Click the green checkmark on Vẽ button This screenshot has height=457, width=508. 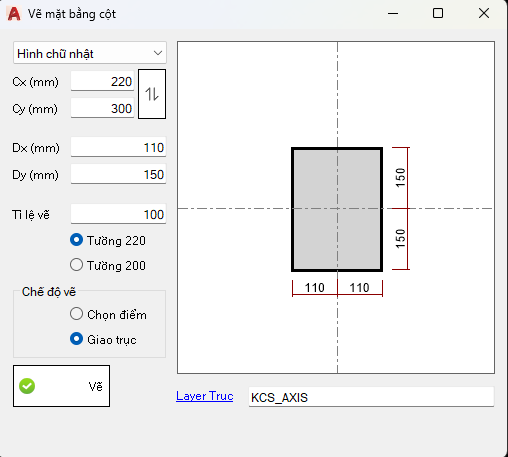pyautogui.click(x=27, y=386)
